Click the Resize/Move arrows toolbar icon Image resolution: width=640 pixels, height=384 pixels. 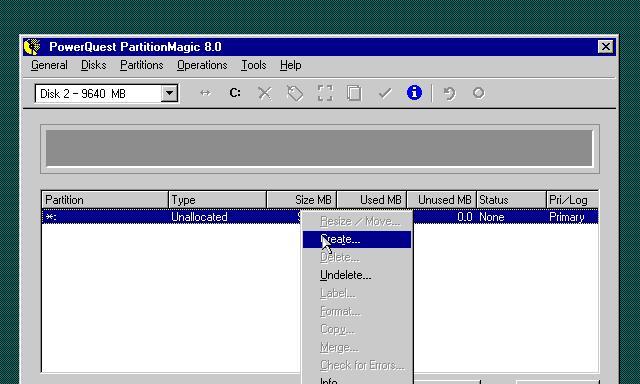click(205, 93)
